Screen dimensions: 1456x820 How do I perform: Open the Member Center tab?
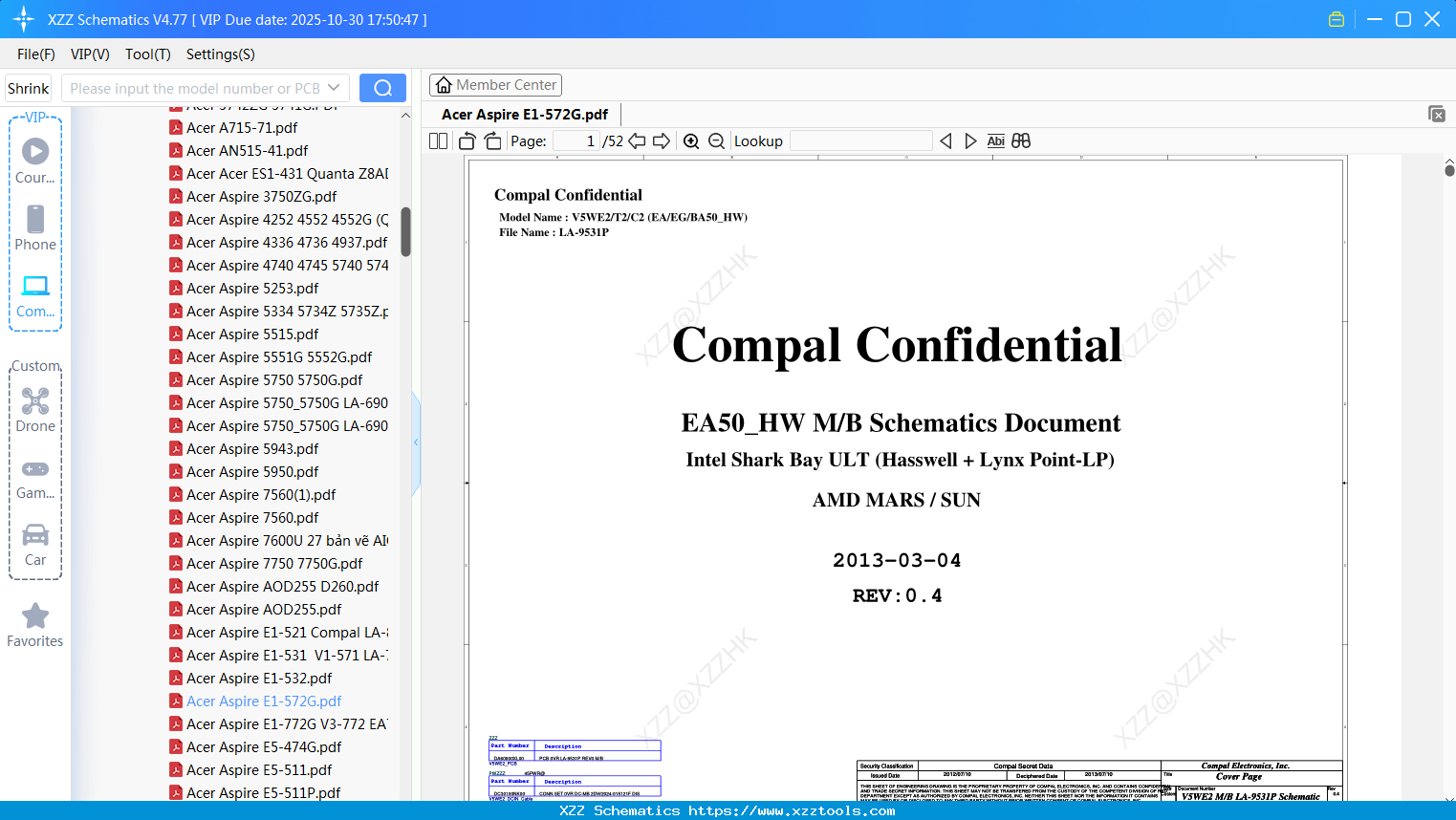(x=495, y=85)
